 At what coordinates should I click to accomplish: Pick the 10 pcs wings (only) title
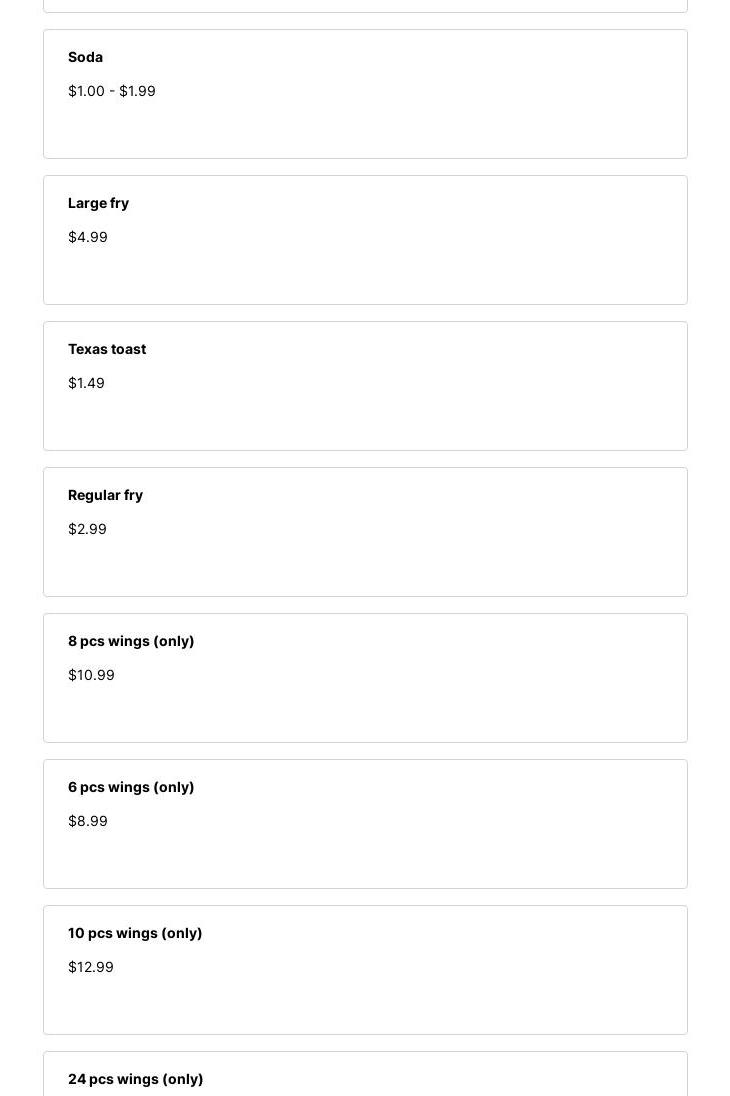click(135, 933)
